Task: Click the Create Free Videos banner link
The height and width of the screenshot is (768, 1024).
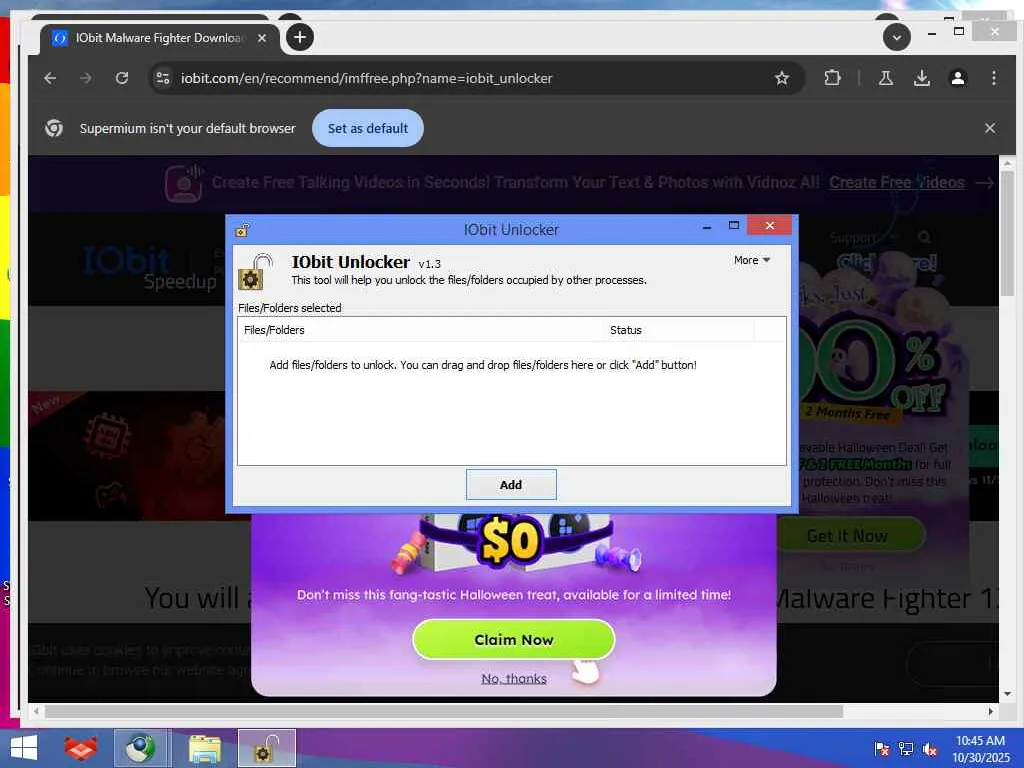Action: [x=897, y=182]
